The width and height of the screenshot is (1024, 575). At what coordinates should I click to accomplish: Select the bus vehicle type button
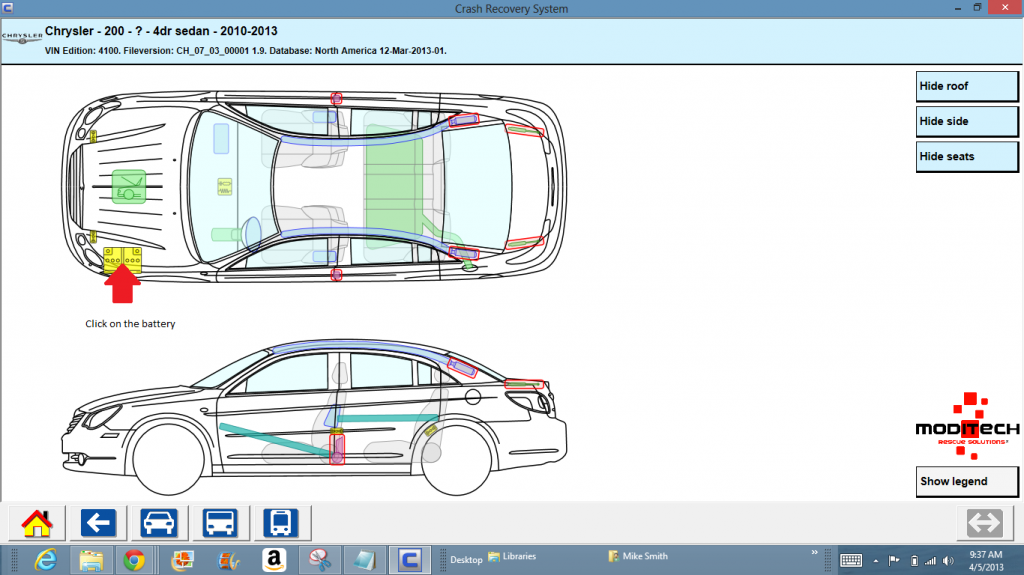tap(281, 523)
